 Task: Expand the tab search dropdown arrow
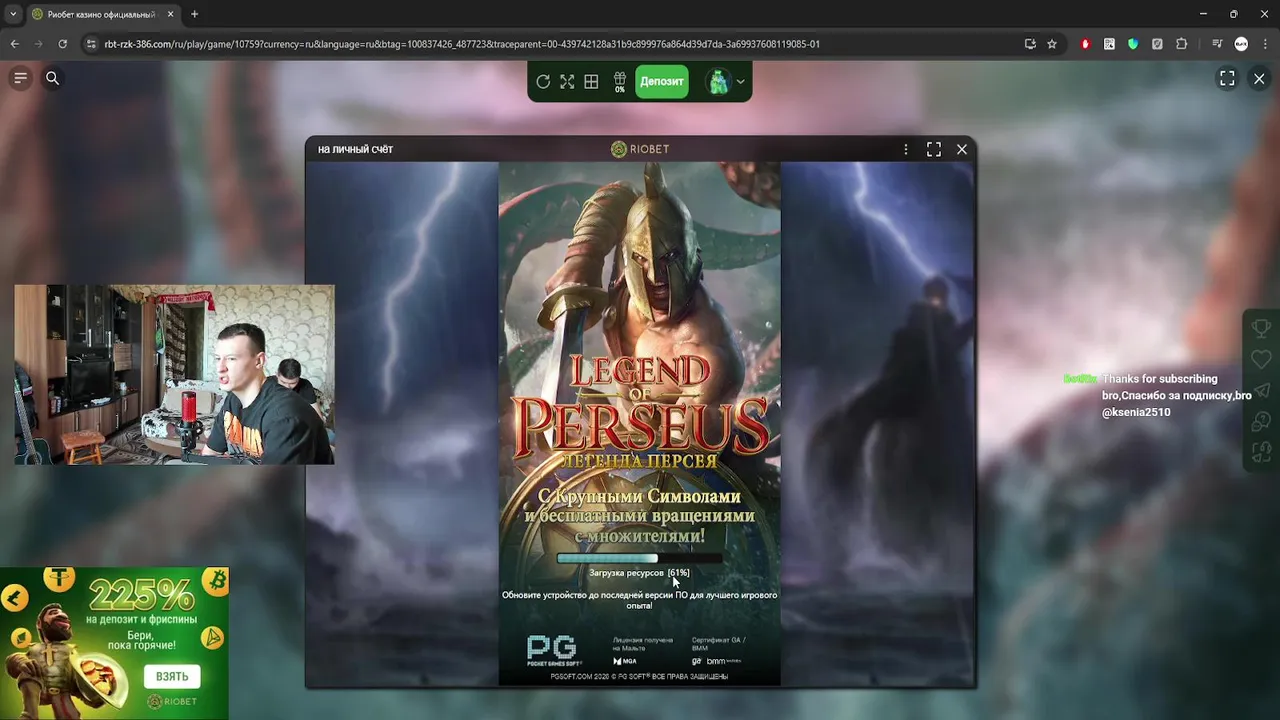12,14
